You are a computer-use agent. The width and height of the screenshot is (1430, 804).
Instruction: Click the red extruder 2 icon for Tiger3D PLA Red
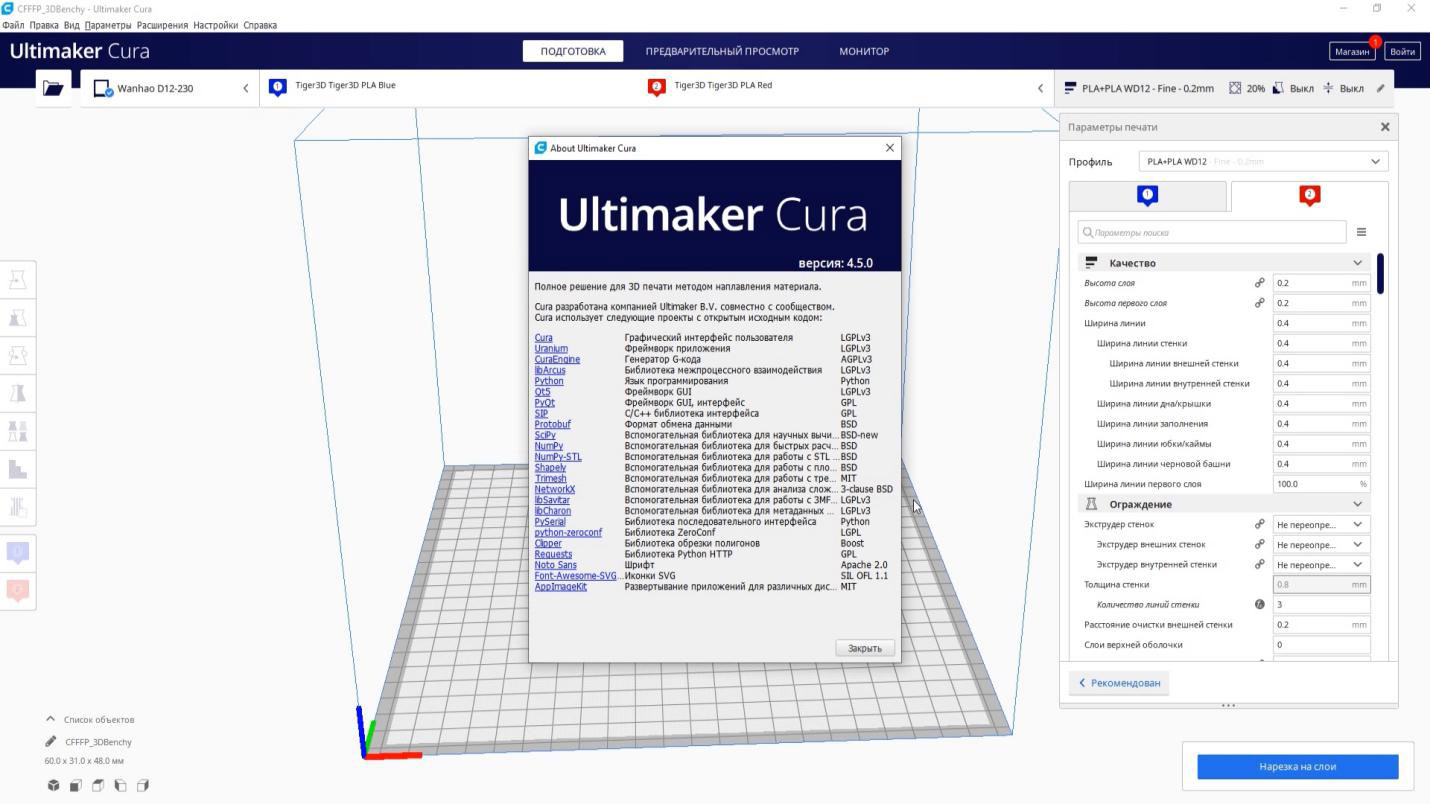656,87
